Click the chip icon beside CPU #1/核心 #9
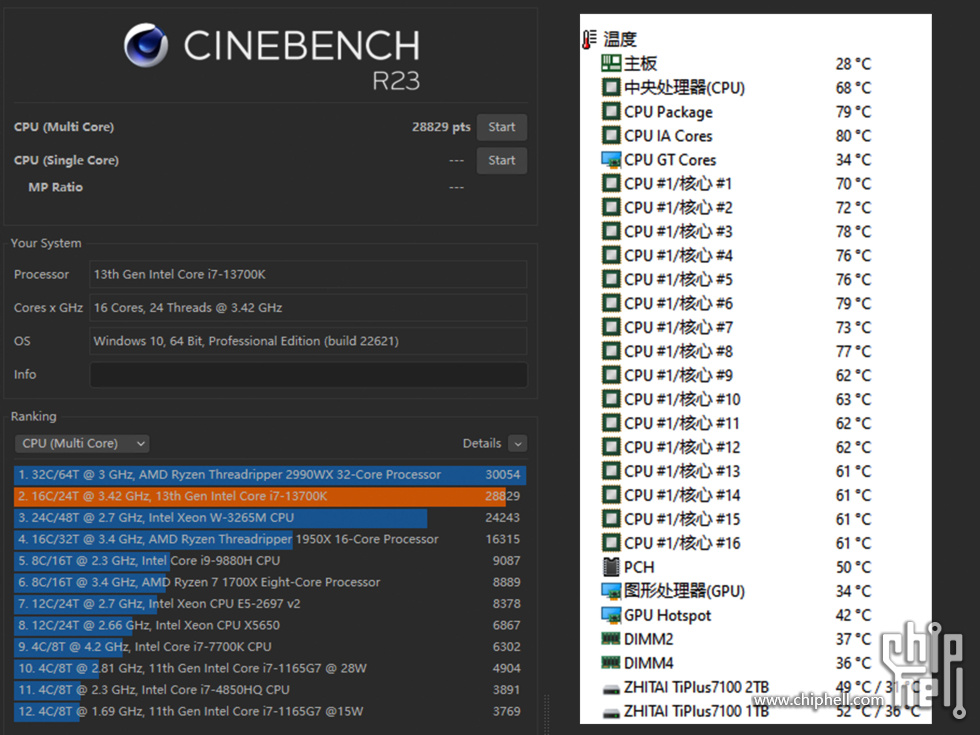 pyautogui.click(x=611, y=375)
